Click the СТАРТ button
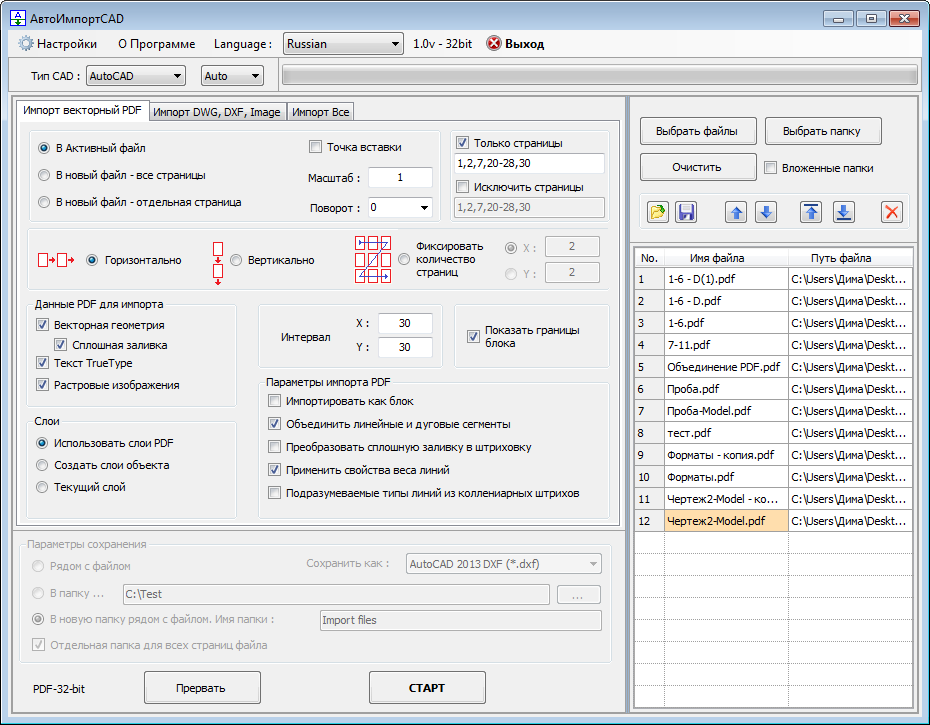Screen dimensions: 930x725 (427, 687)
